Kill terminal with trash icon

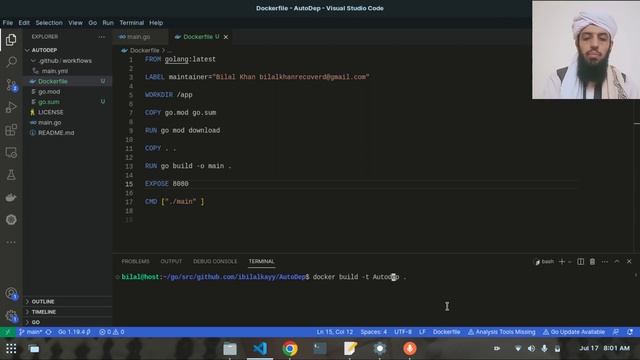[x=592, y=262]
